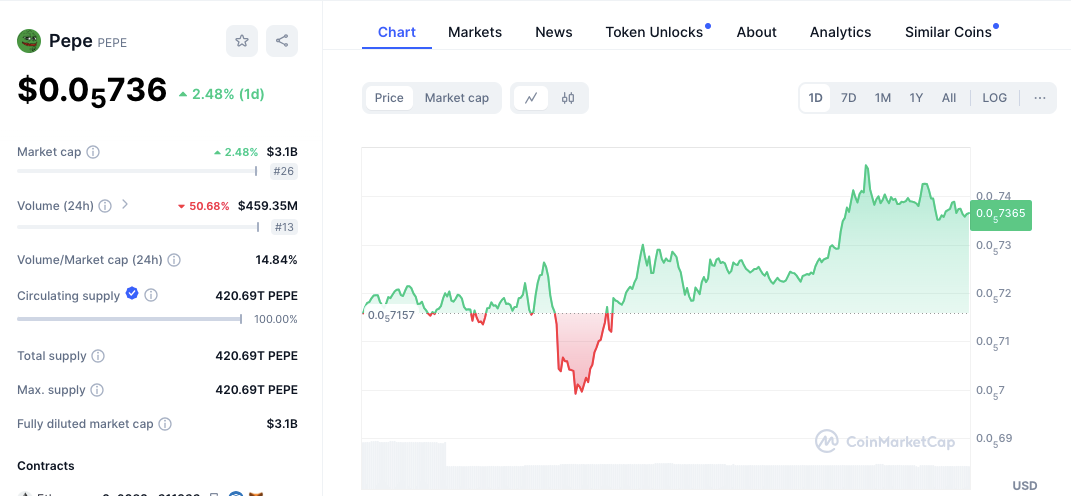1071x496 pixels.
Task: Open Market cap info icon
Action: pos(93,152)
